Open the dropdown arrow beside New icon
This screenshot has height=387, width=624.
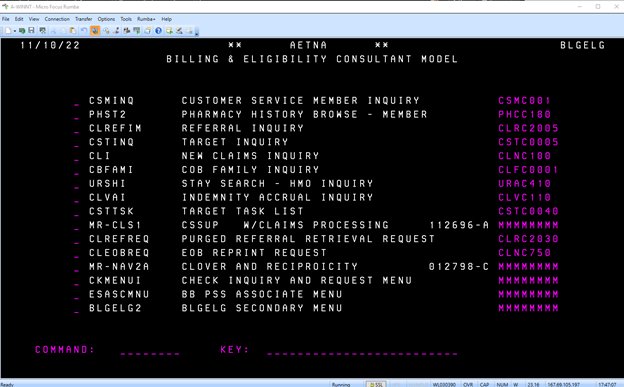coord(15,31)
